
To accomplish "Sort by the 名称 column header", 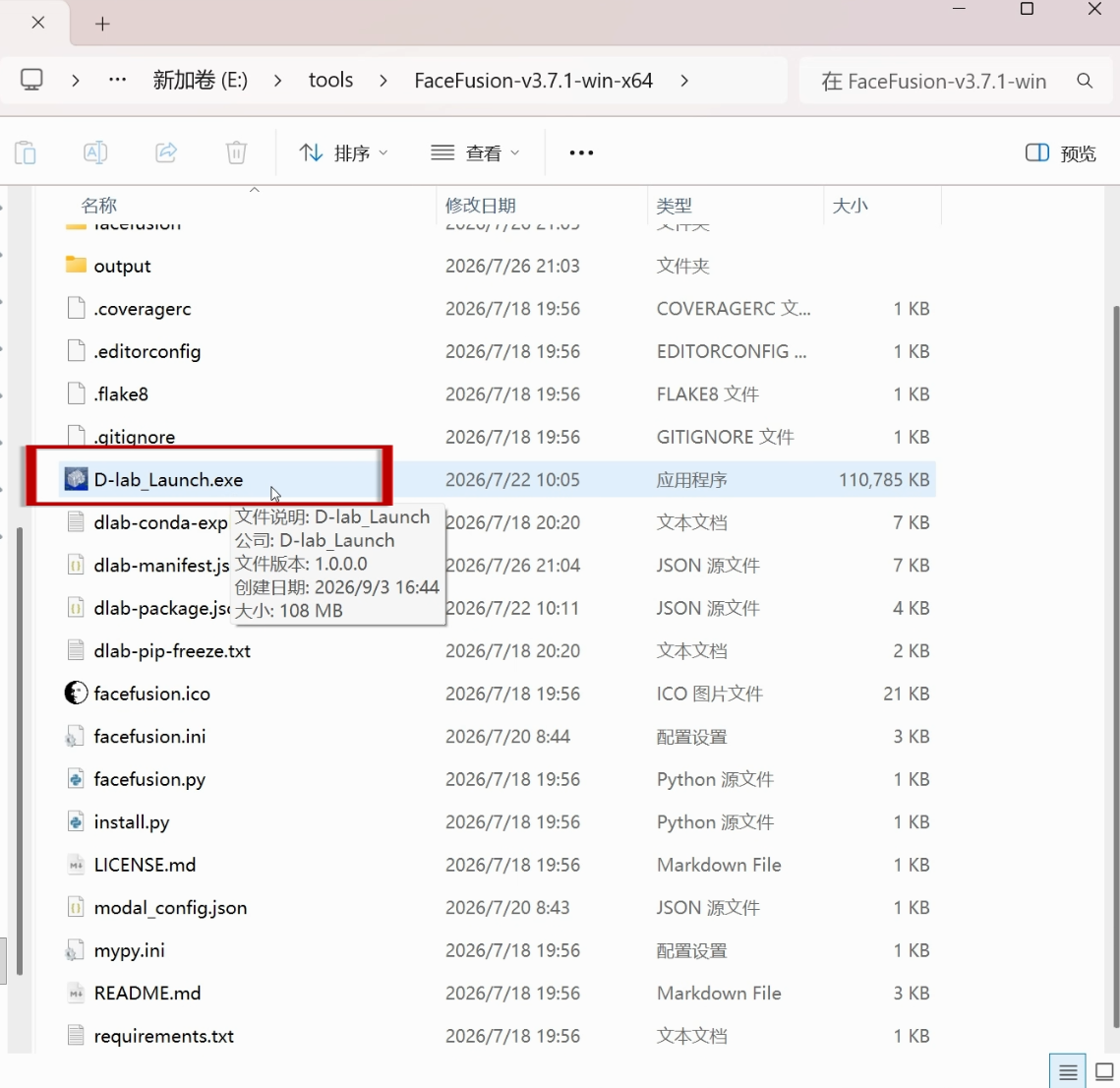I will (98, 206).
